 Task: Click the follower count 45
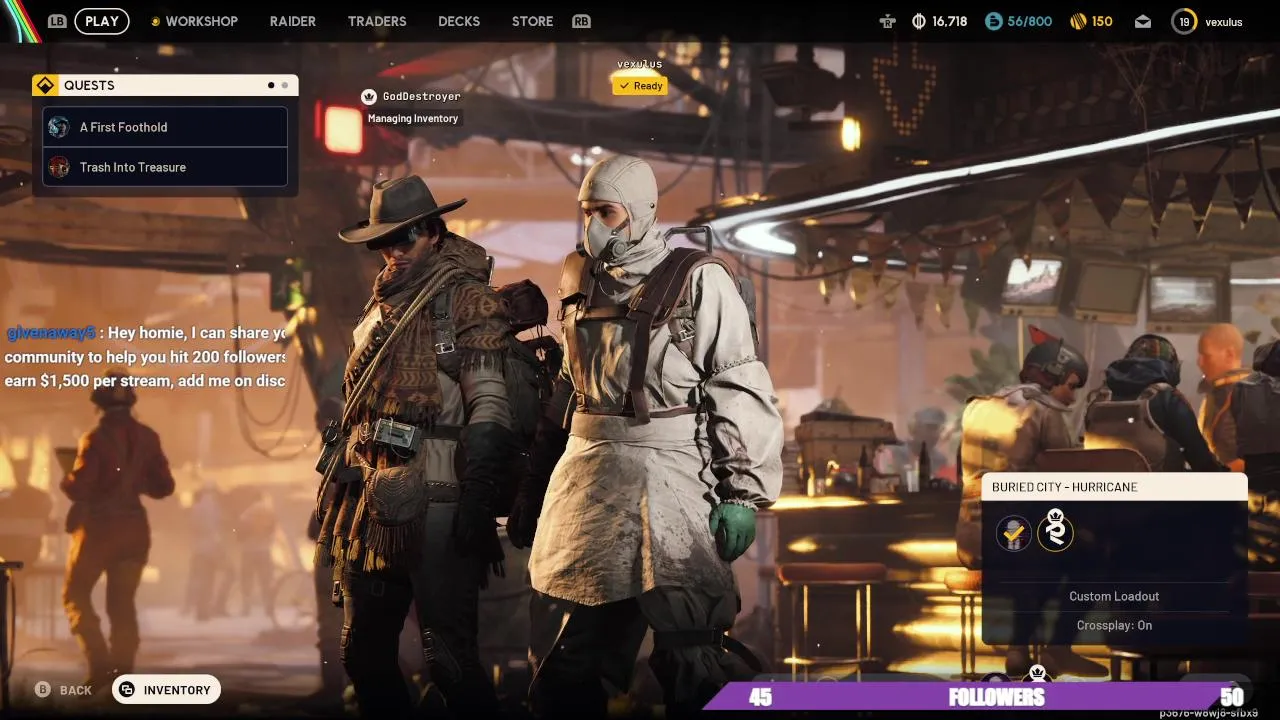tap(761, 697)
